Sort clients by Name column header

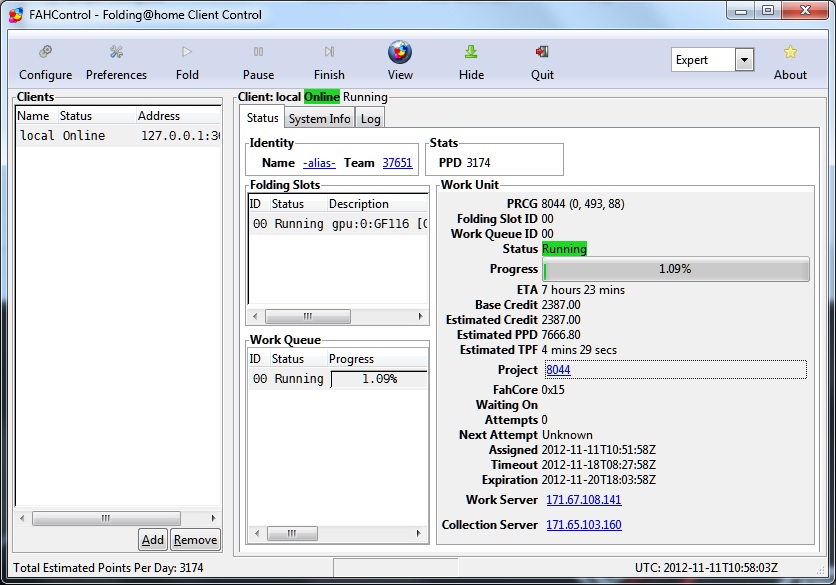tap(36, 116)
